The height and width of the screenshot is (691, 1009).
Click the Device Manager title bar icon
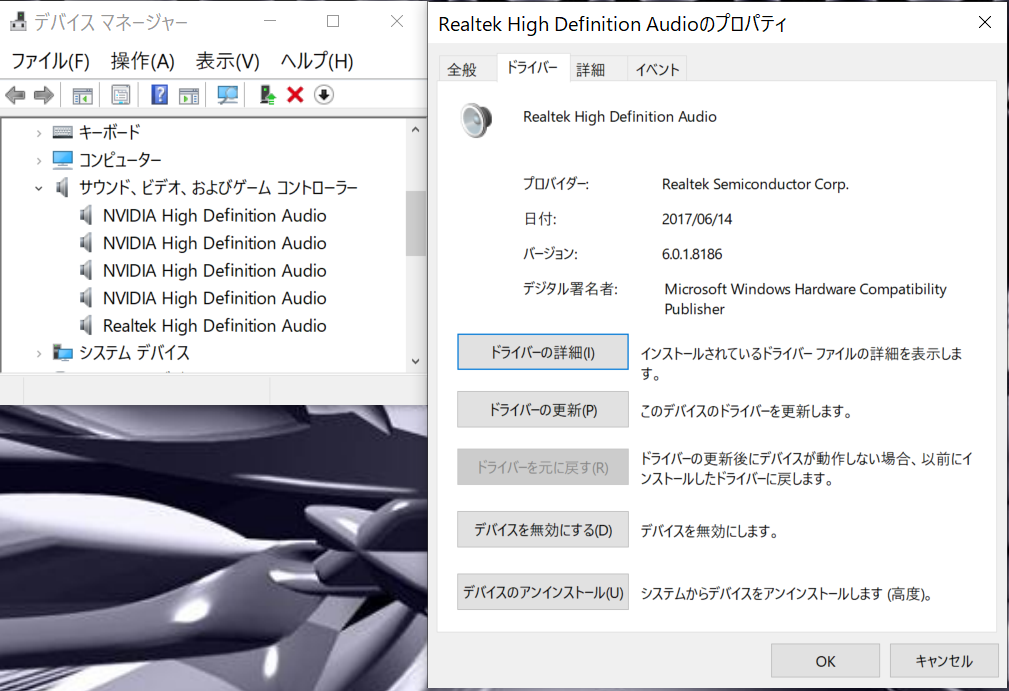coord(18,22)
